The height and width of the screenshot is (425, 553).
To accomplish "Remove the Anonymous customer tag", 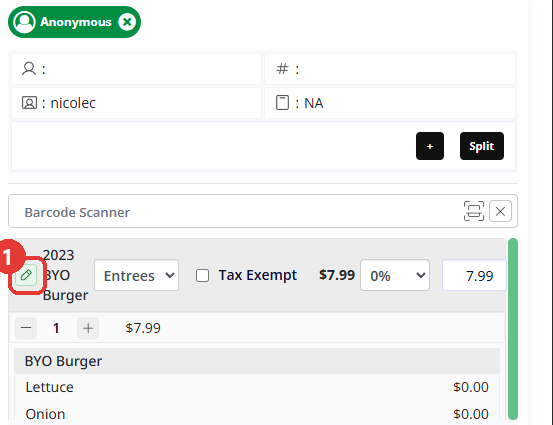I will (127, 22).
